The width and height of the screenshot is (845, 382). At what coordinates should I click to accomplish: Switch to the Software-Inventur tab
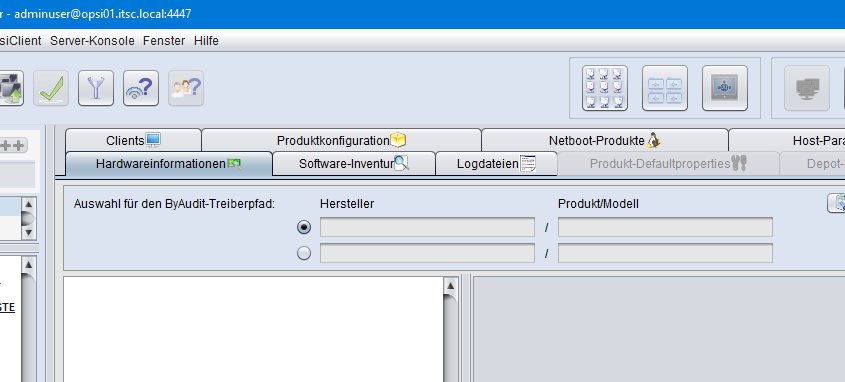pyautogui.click(x=354, y=164)
